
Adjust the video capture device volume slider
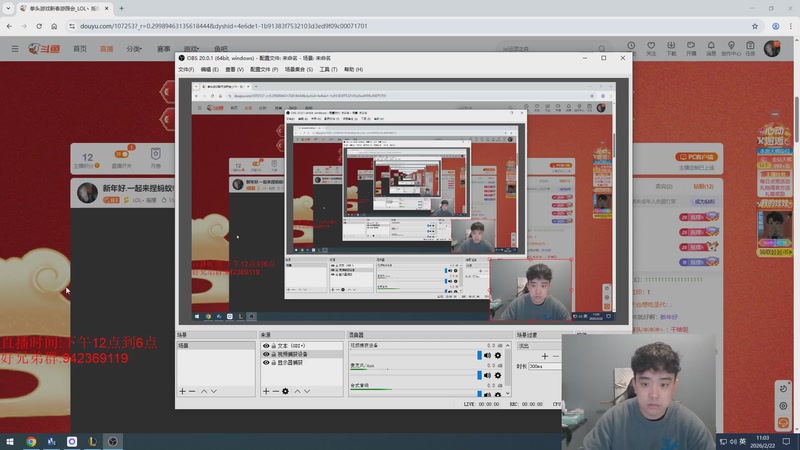479,355
